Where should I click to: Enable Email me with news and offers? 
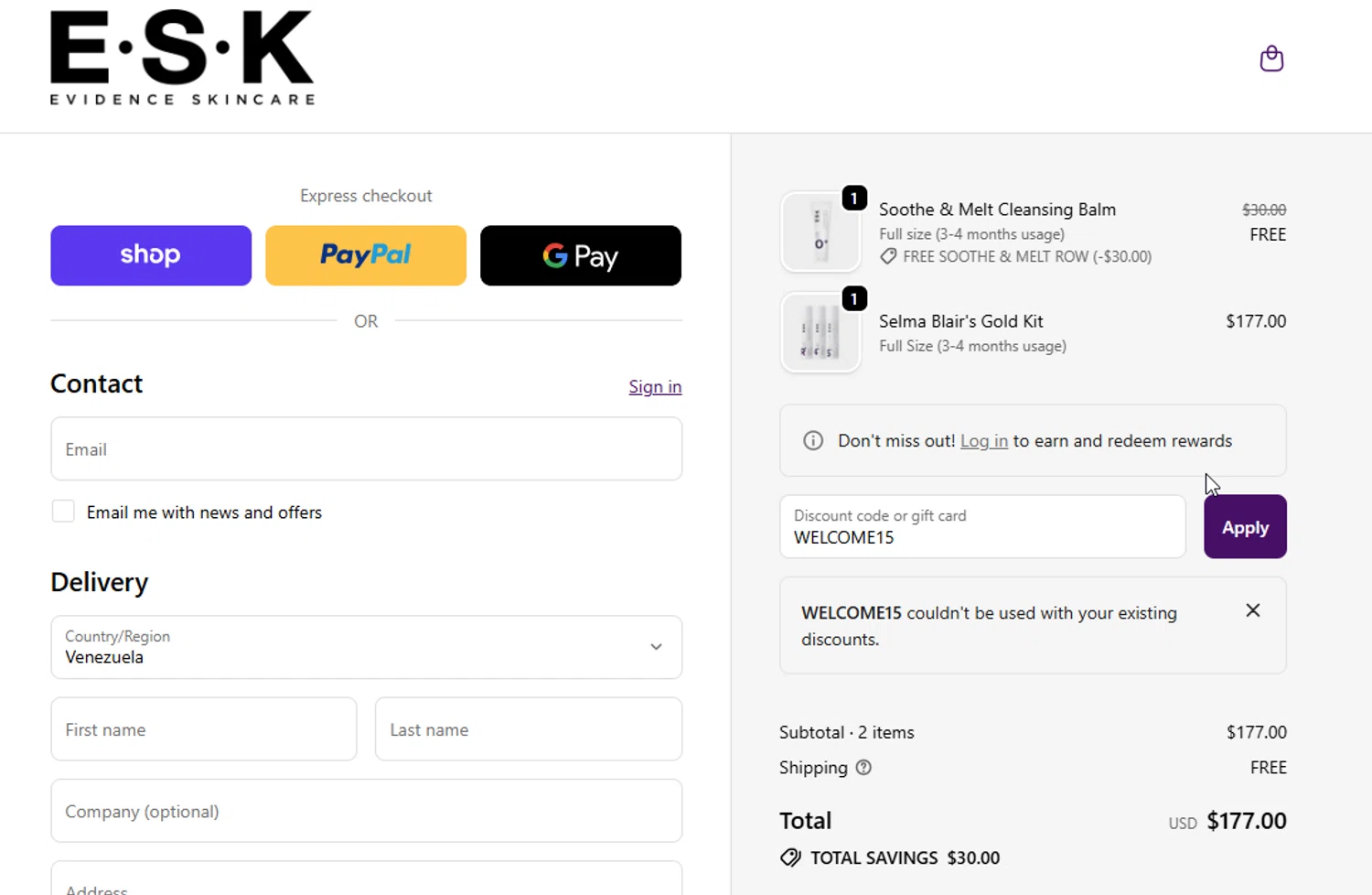63,512
